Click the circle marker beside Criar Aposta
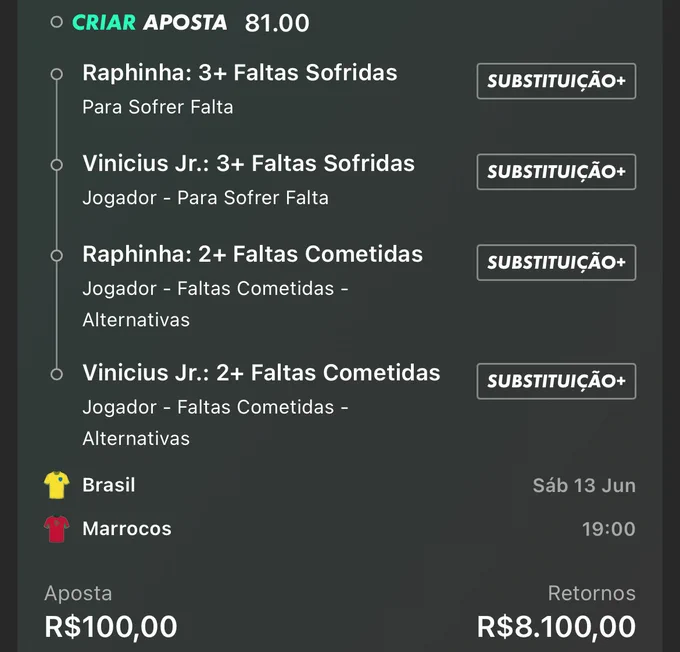The image size is (680, 652). pyautogui.click(x=56, y=22)
